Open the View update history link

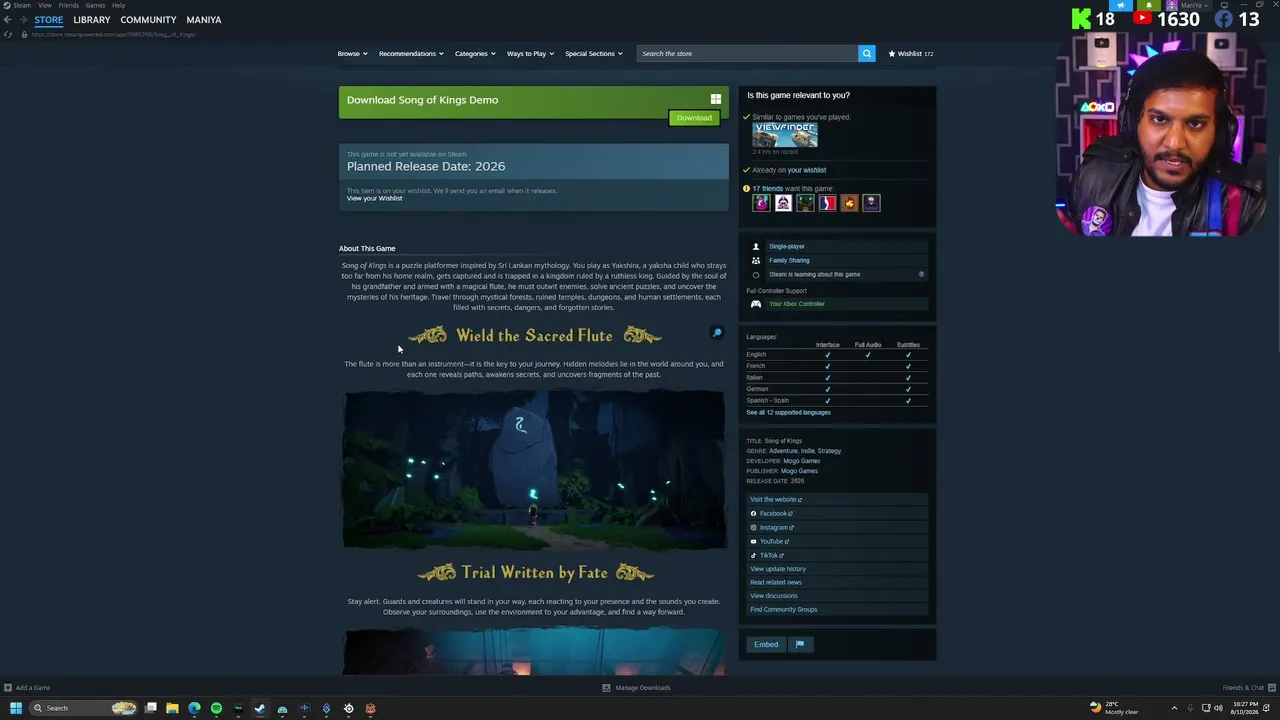click(x=778, y=569)
